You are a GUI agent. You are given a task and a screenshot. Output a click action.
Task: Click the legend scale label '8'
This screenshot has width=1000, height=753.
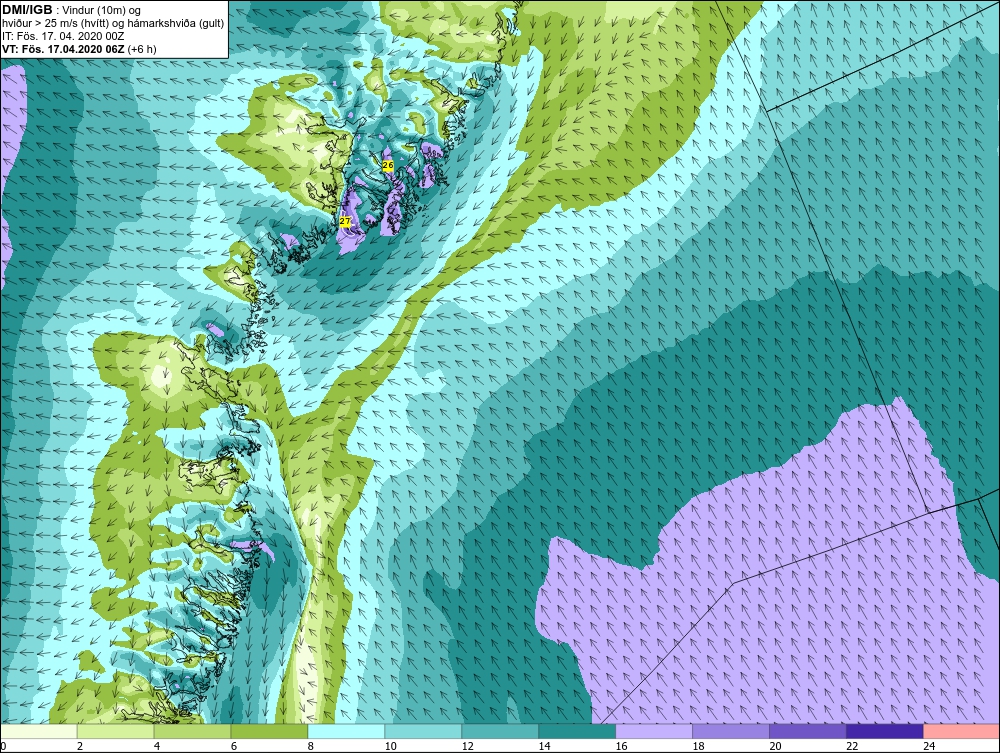tap(311, 746)
